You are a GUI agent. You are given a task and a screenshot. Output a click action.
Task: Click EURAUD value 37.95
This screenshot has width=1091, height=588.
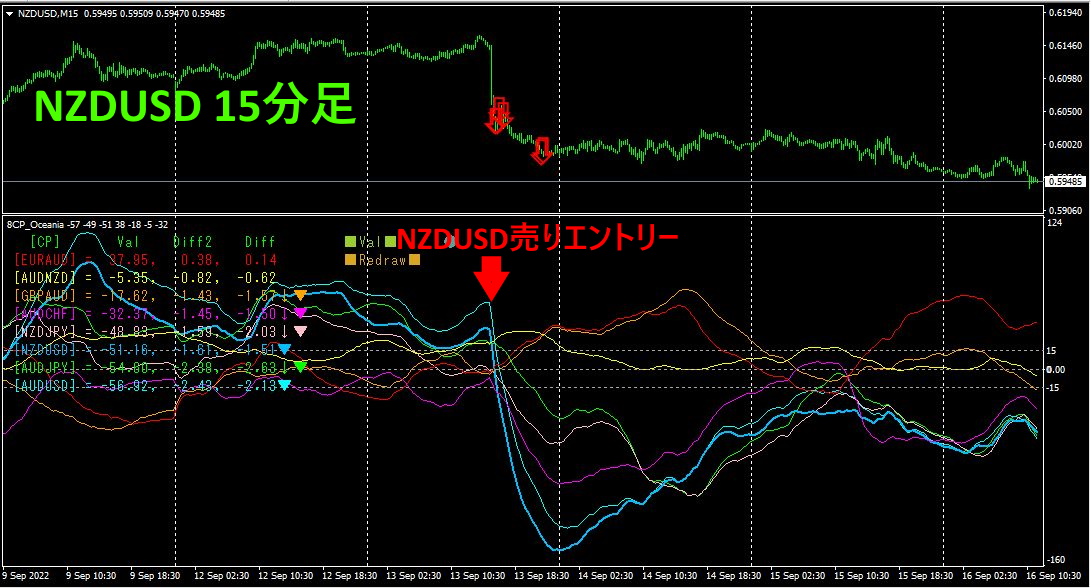tap(129, 260)
